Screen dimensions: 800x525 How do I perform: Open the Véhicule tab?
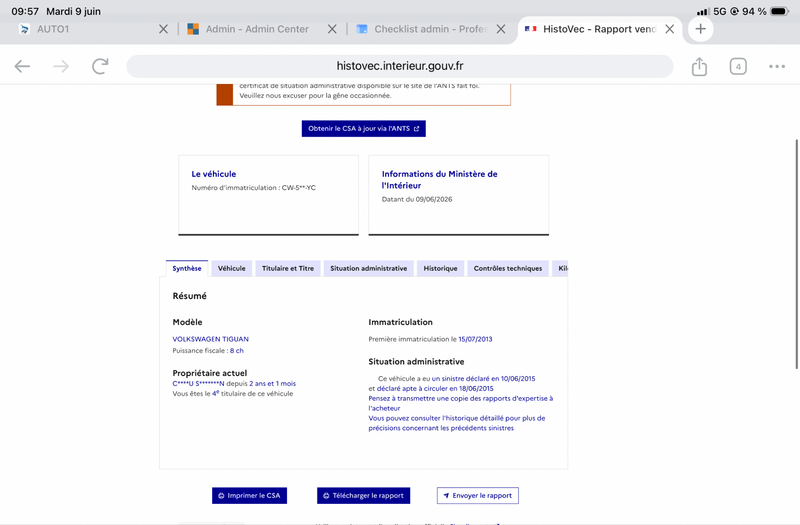[232, 268]
